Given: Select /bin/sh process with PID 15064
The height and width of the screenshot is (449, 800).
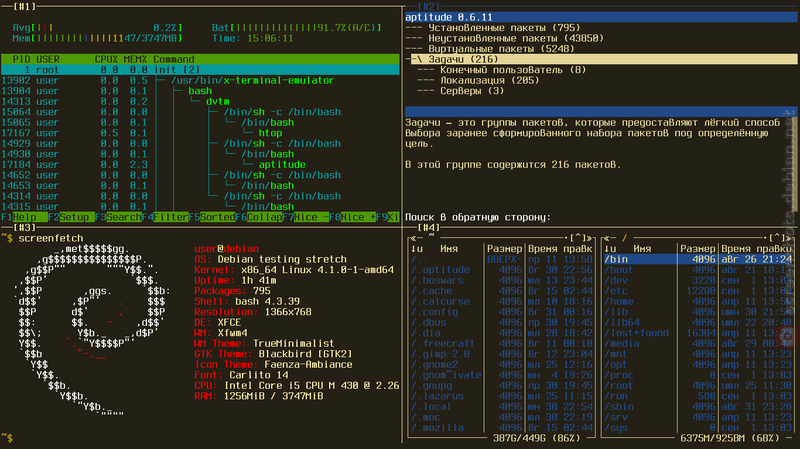Looking at the screenshot, I should (x=200, y=112).
